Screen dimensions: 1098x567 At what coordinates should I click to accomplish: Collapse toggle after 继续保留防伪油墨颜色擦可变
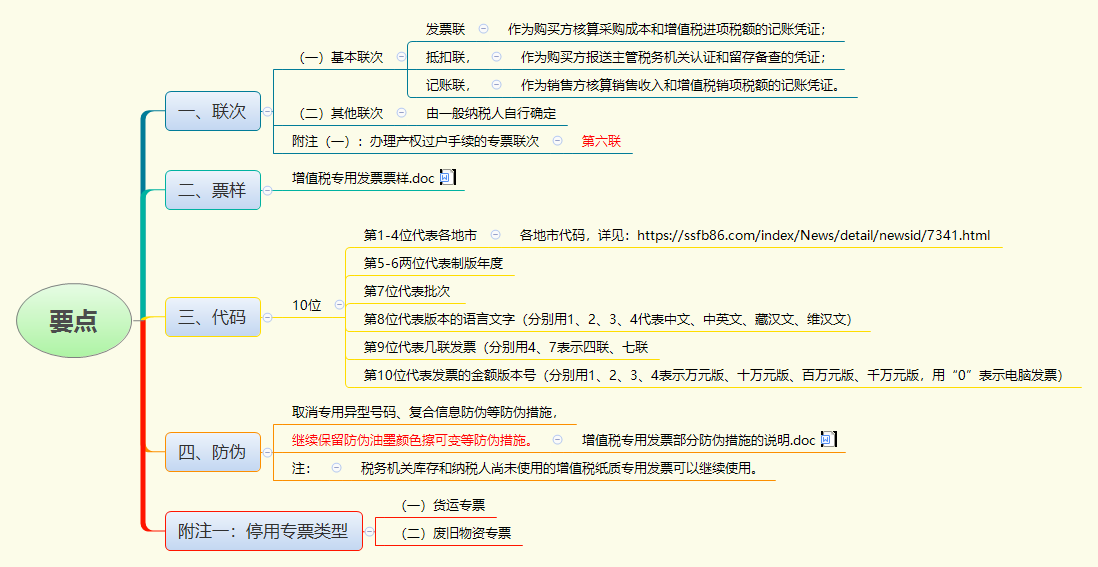pyautogui.click(x=557, y=440)
